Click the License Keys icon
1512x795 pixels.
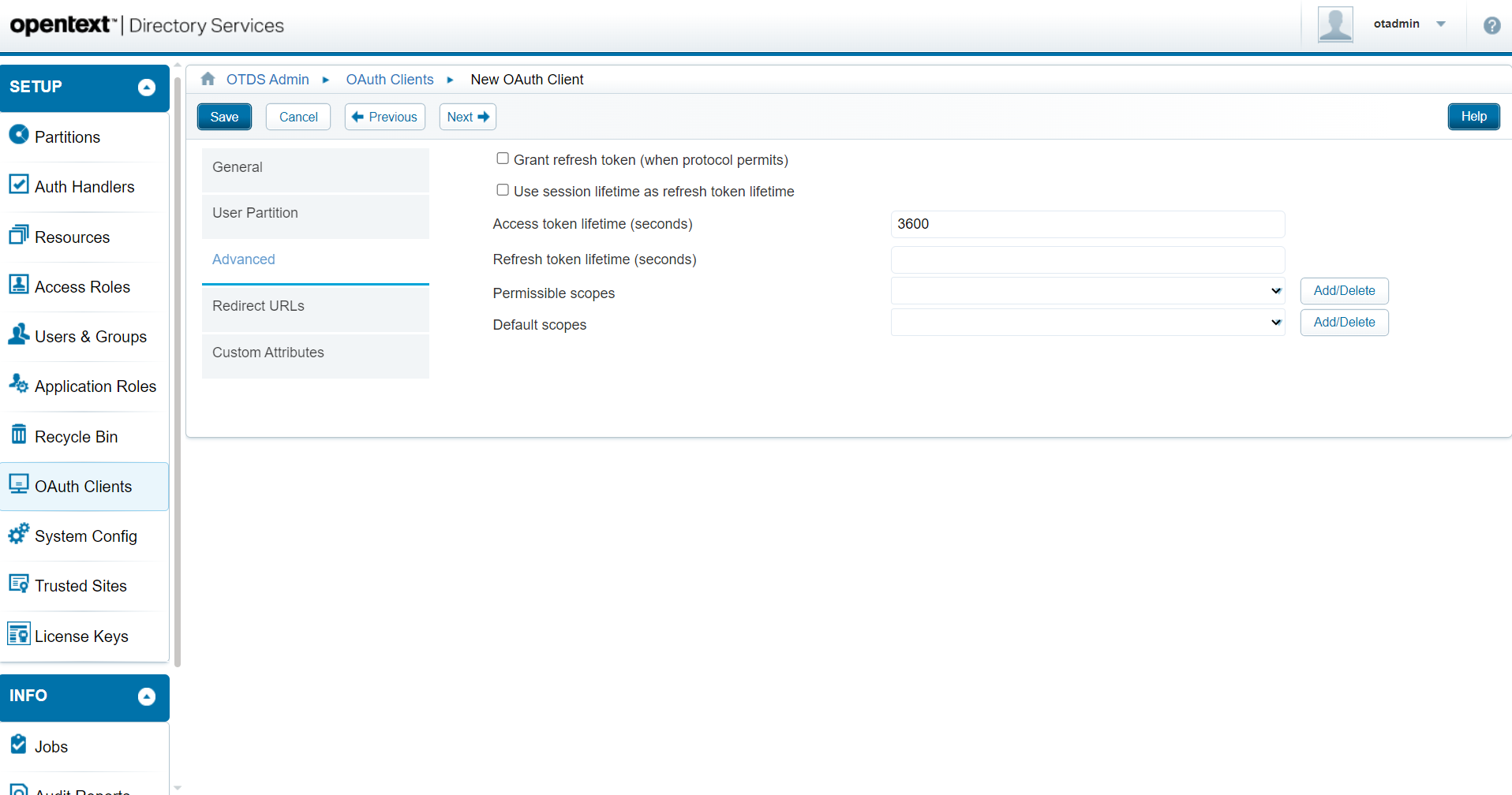tap(19, 634)
